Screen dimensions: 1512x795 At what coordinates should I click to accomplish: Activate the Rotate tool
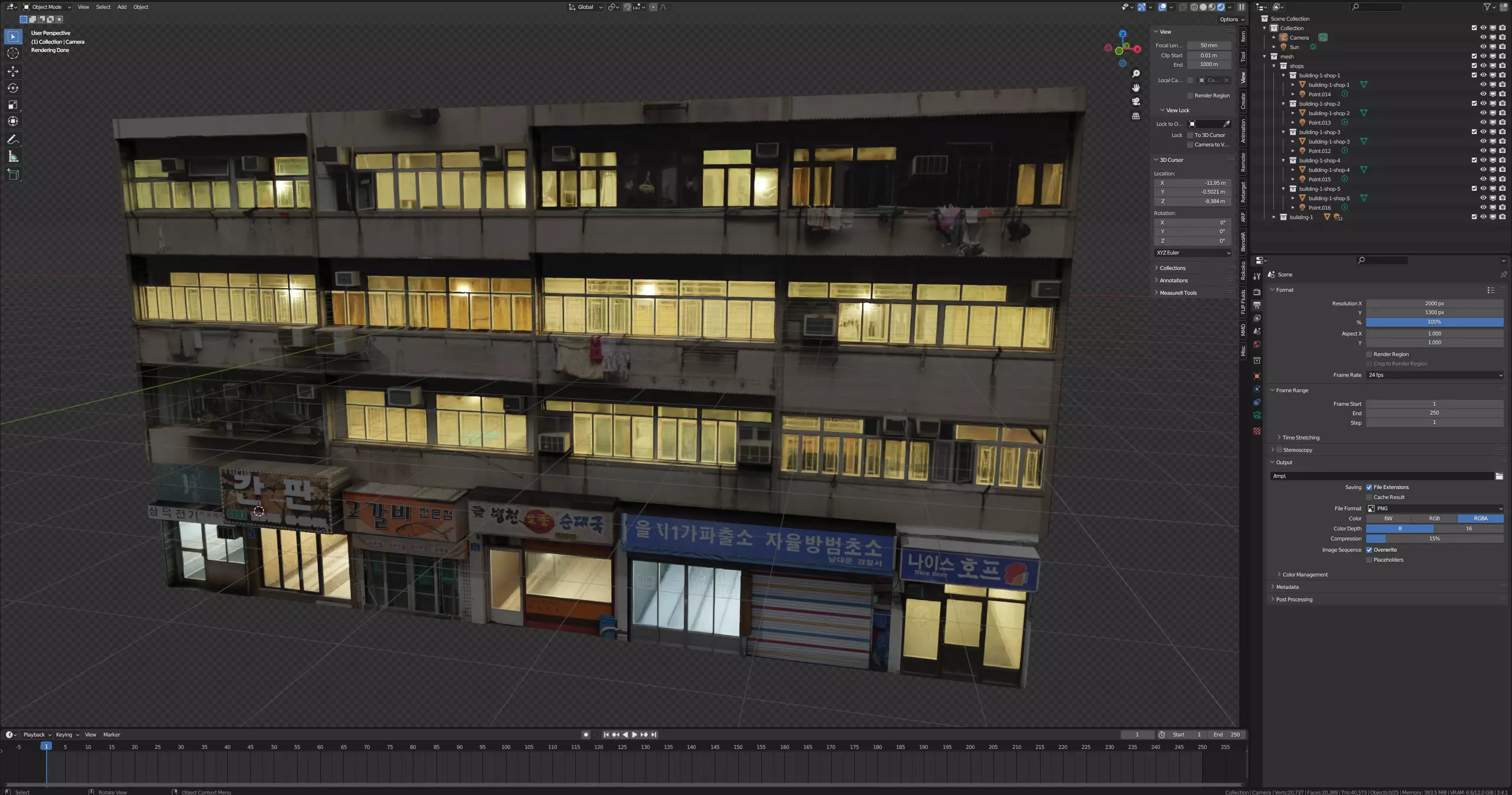pos(13,88)
